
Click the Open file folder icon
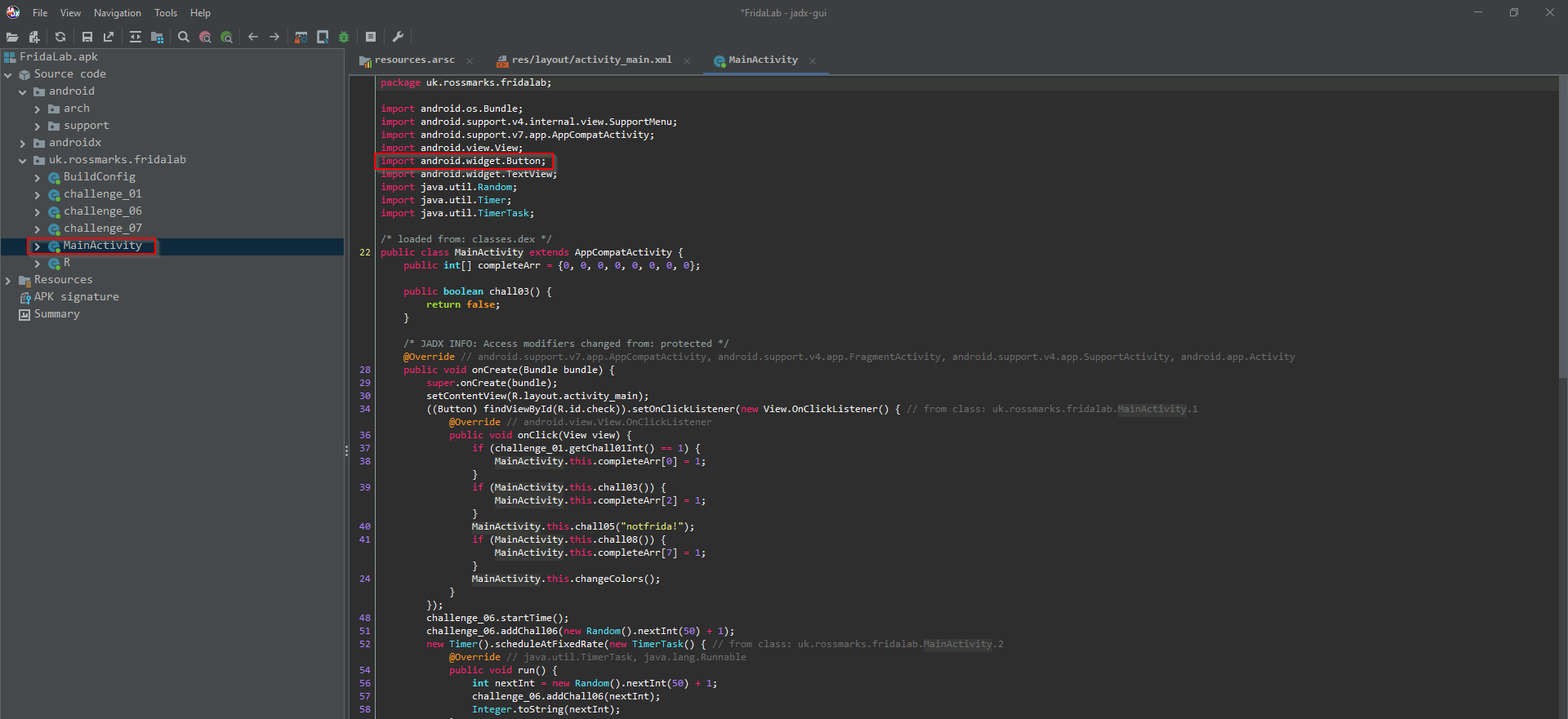coord(12,37)
